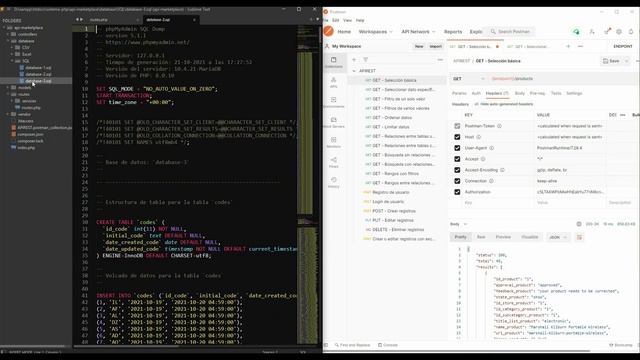Uncheck the Authorization header checkbox
The height and width of the screenshot is (360, 640).
pos(457,192)
